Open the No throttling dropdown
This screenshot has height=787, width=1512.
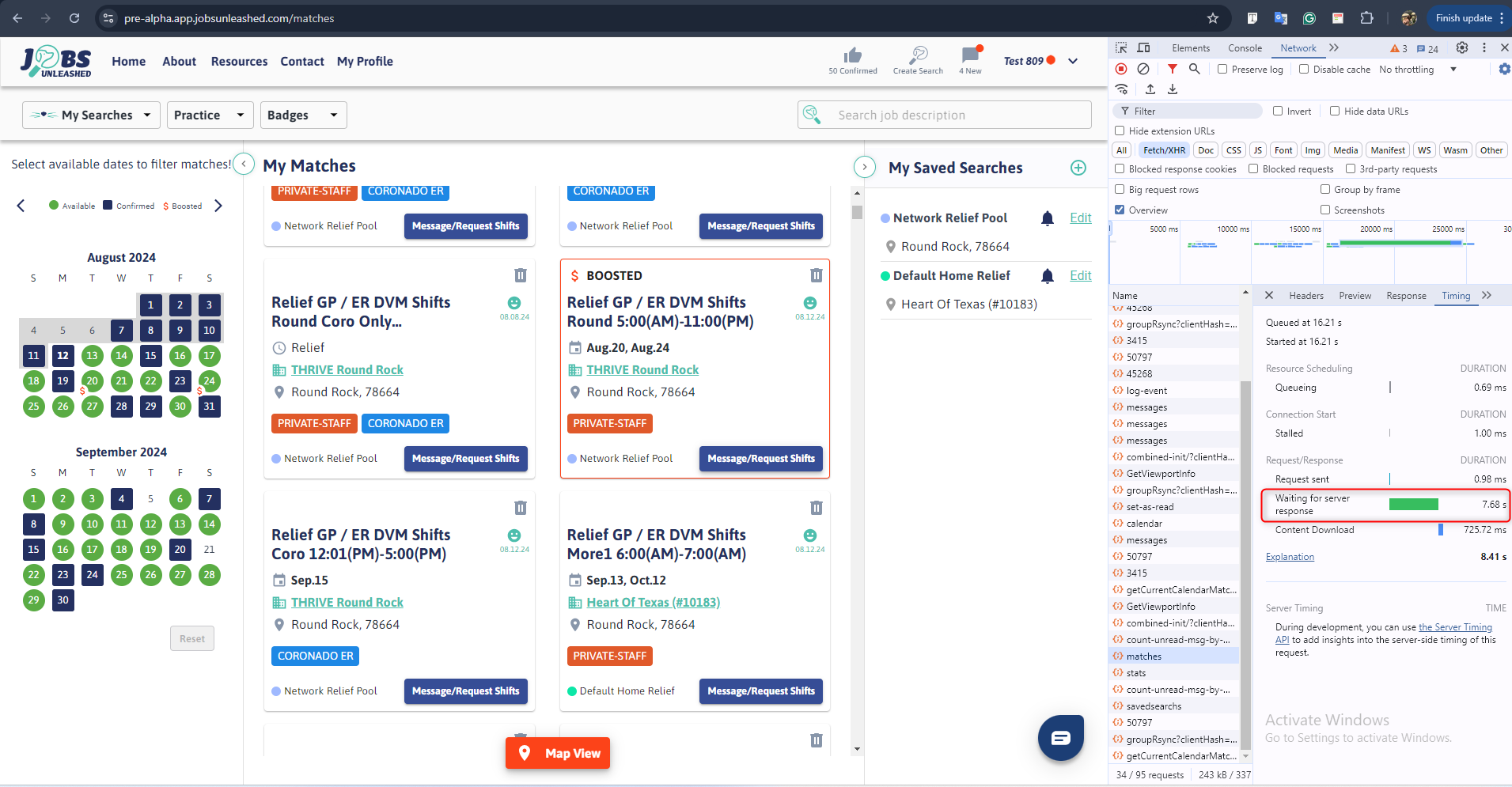[x=1418, y=70]
